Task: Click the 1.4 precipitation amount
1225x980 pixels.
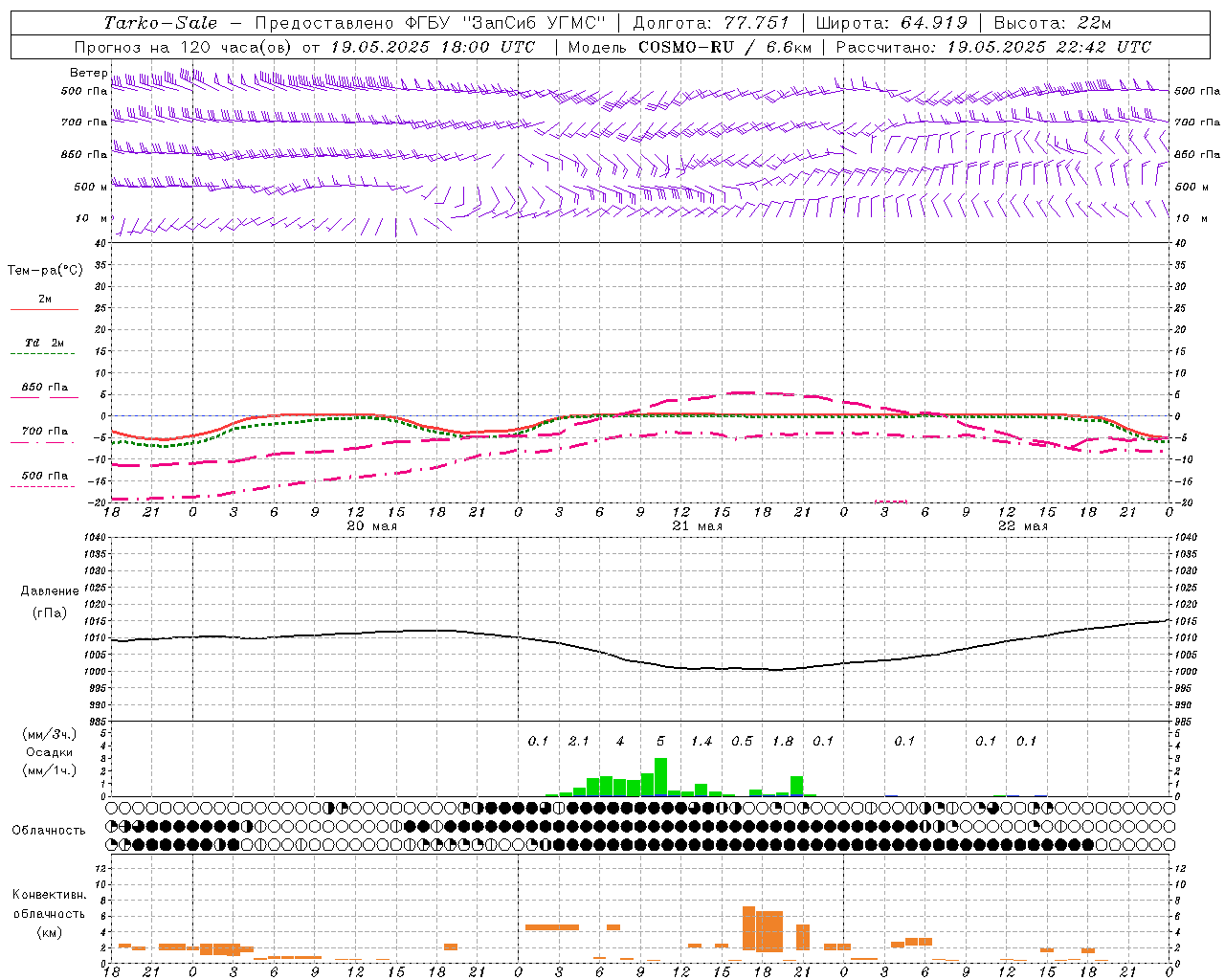Action: click(x=702, y=741)
